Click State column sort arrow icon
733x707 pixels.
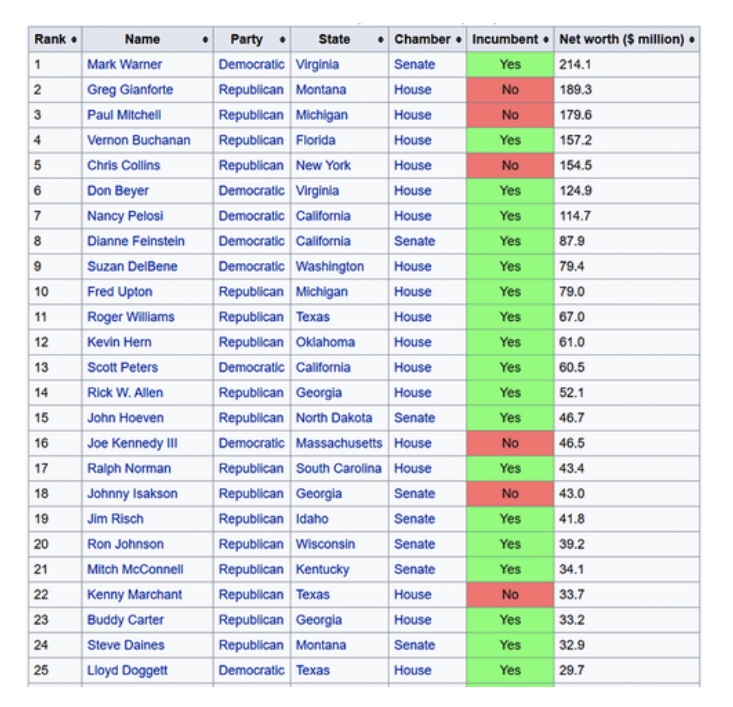click(382, 40)
